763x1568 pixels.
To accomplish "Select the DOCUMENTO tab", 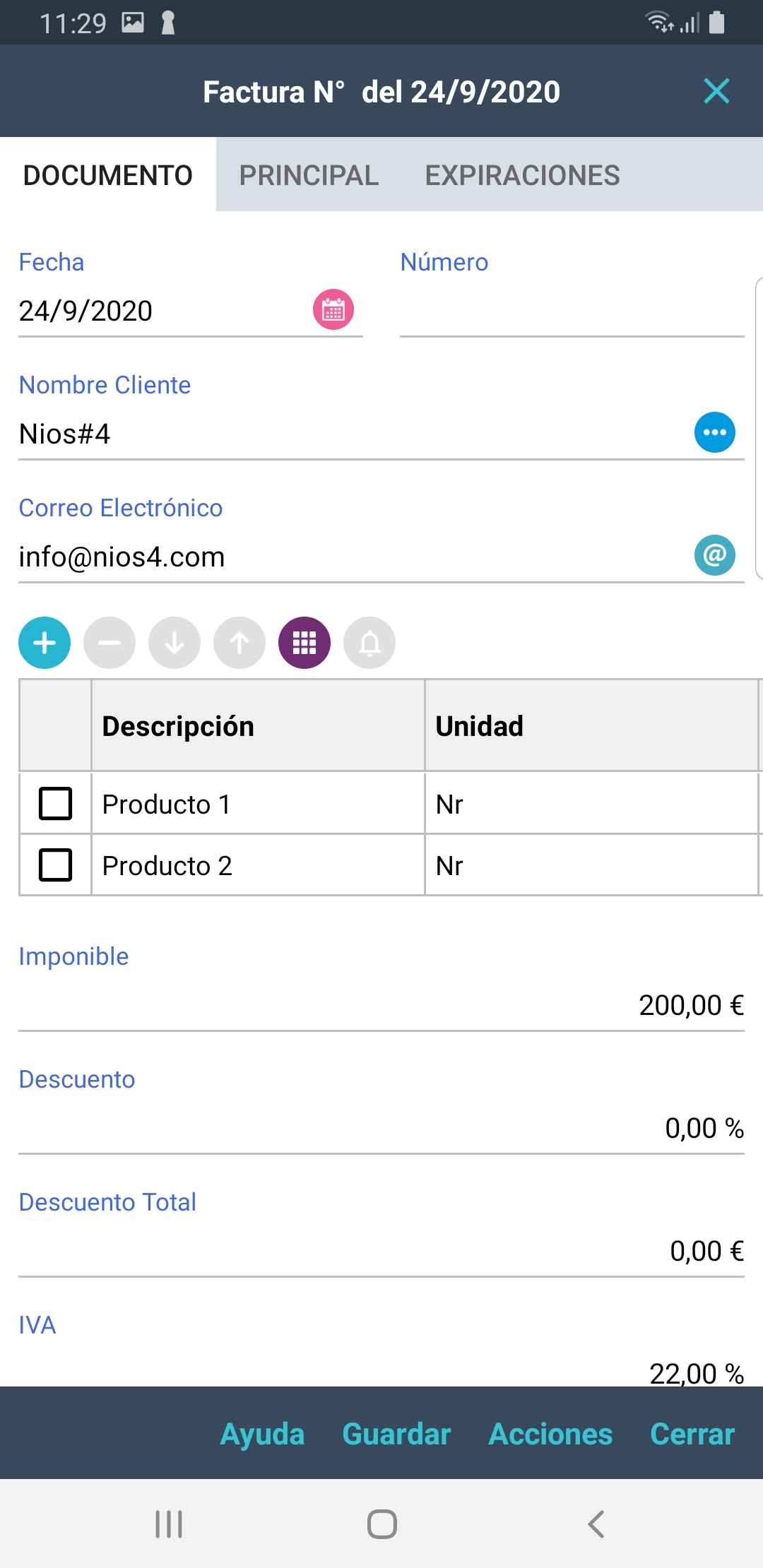I will coord(108,175).
